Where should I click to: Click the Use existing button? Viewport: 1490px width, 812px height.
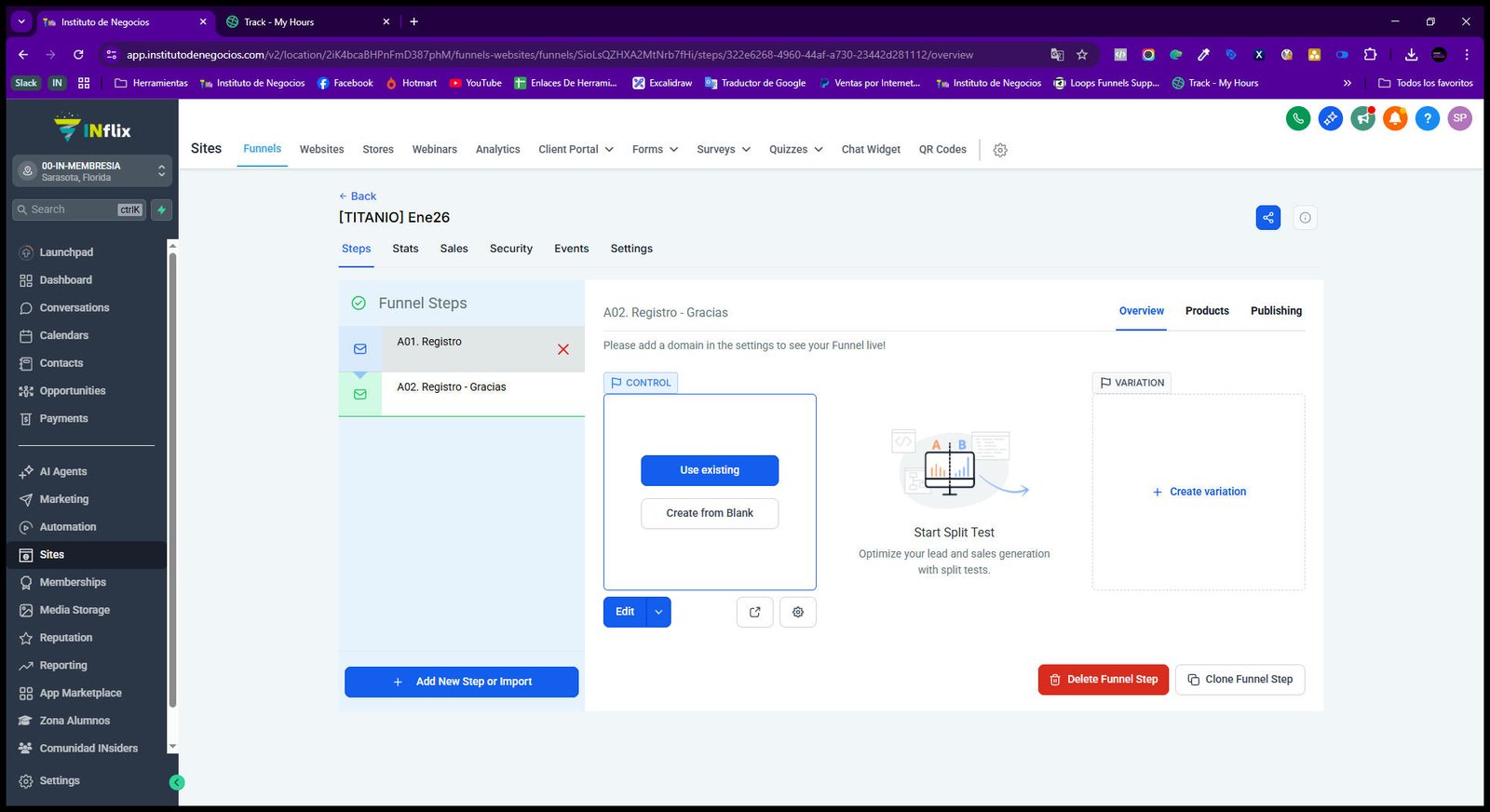coord(710,470)
